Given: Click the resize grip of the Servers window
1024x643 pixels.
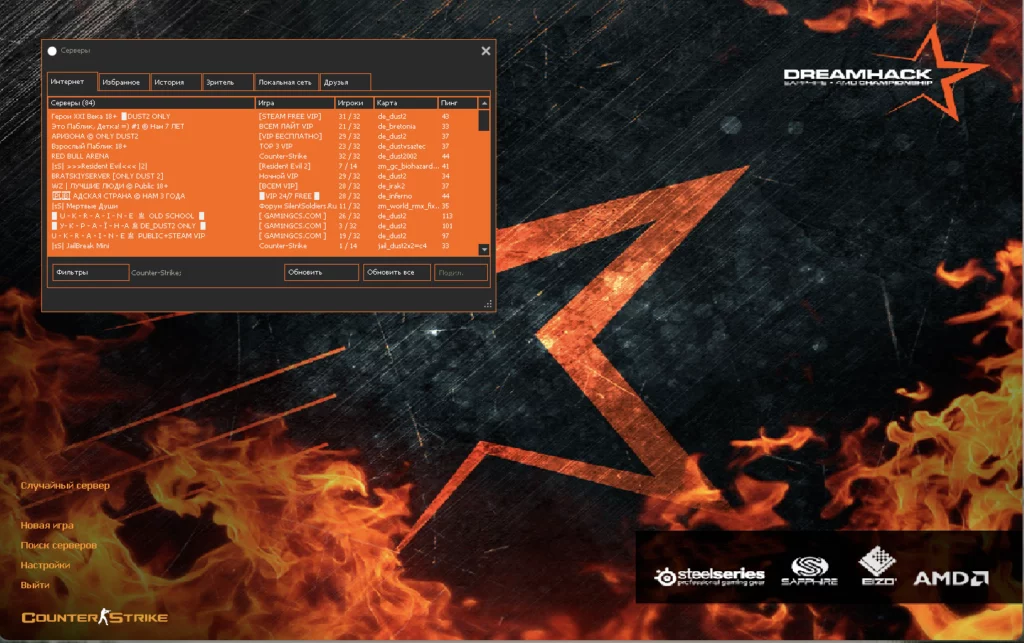Looking at the screenshot, I should tap(489, 301).
